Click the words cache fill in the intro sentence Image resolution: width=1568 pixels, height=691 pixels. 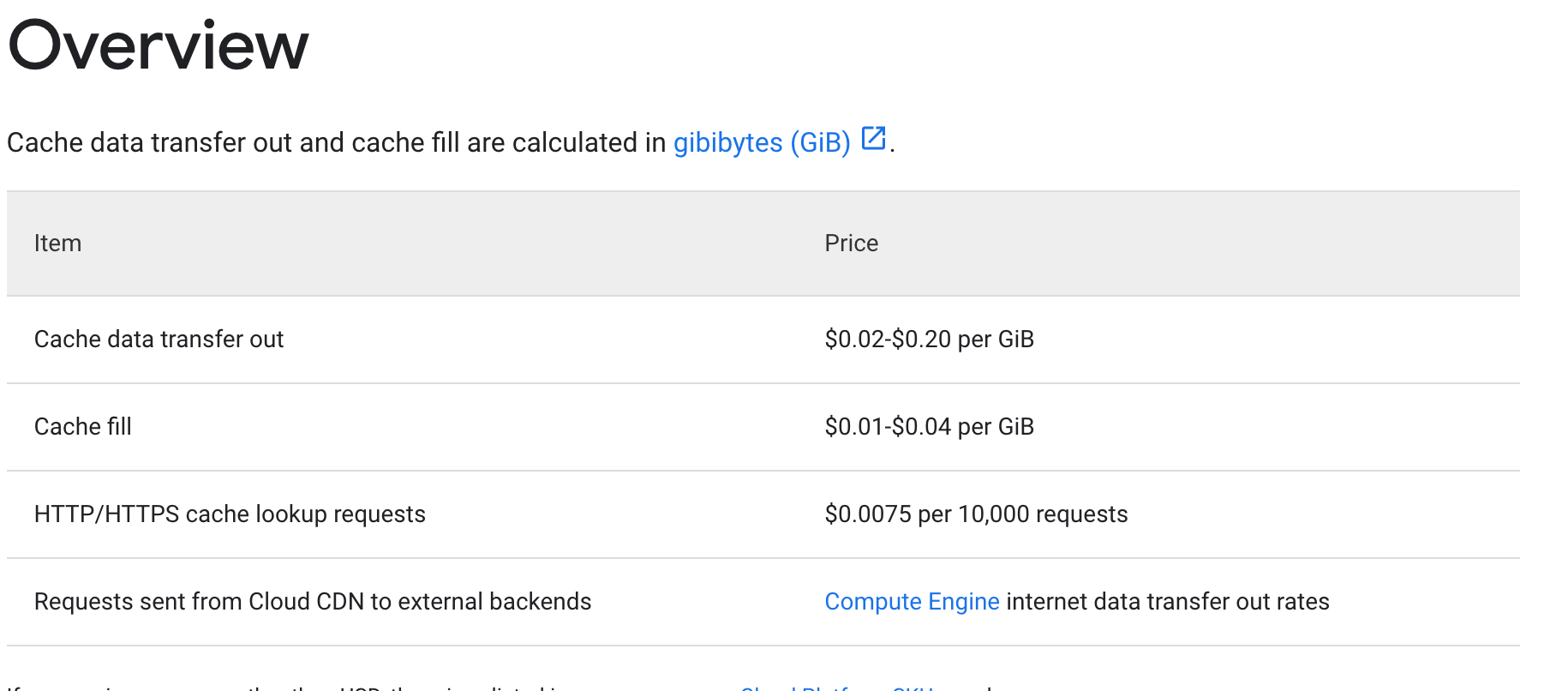point(405,142)
